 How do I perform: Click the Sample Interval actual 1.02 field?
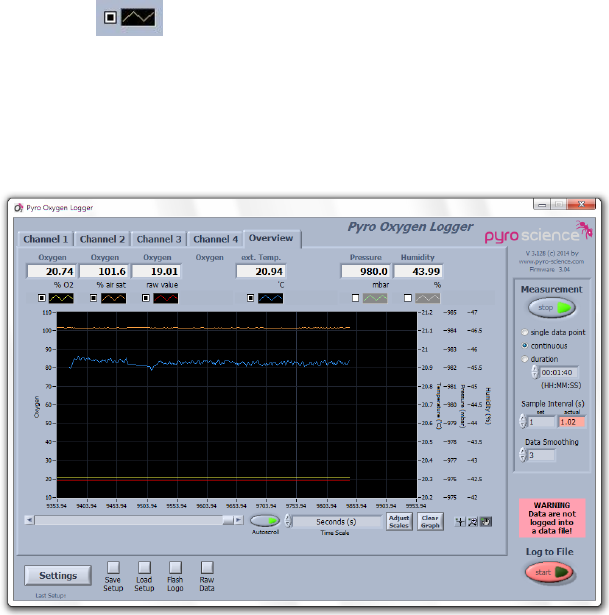[571, 422]
